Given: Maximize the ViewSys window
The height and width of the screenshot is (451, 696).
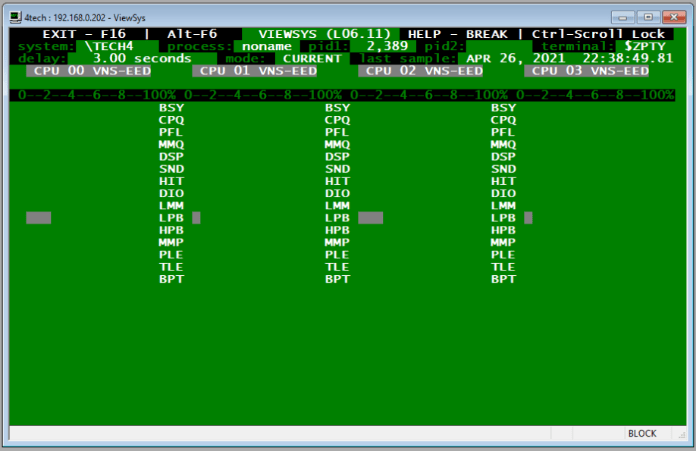Looking at the screenshot, I should (647, 17).
